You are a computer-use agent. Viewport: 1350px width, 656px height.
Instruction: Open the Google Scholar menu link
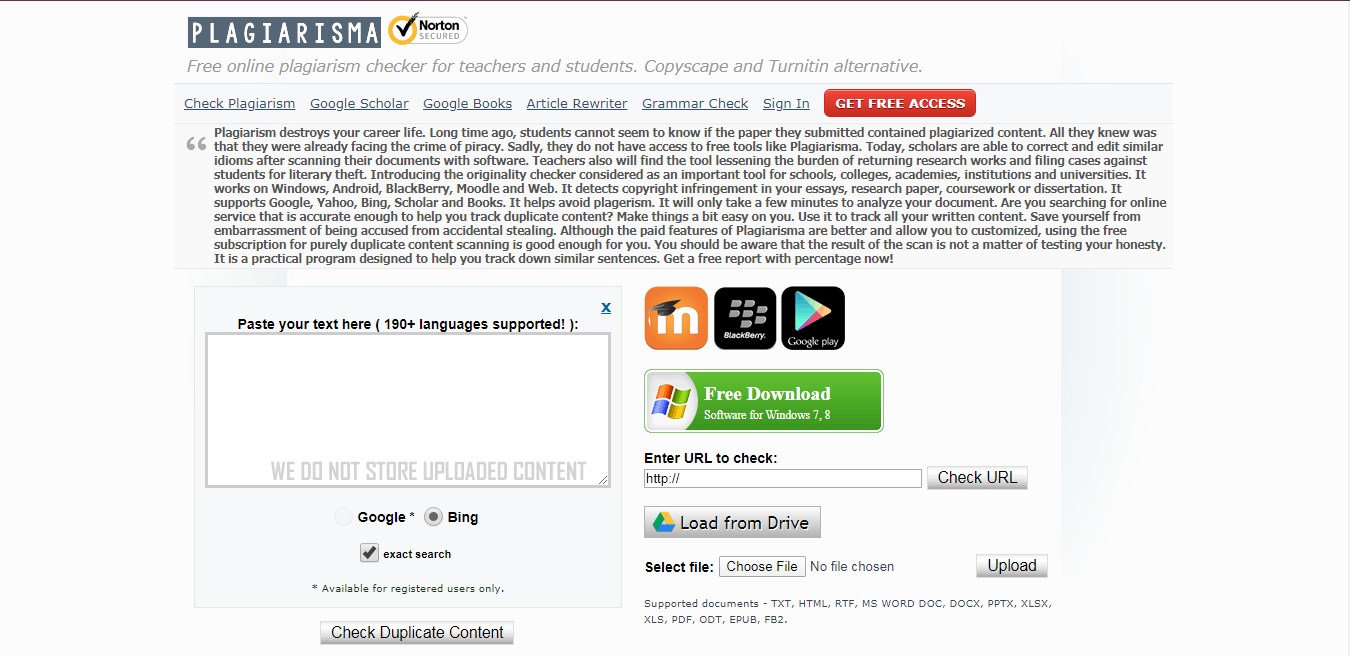pyautogui.click(x=359, y=104)
